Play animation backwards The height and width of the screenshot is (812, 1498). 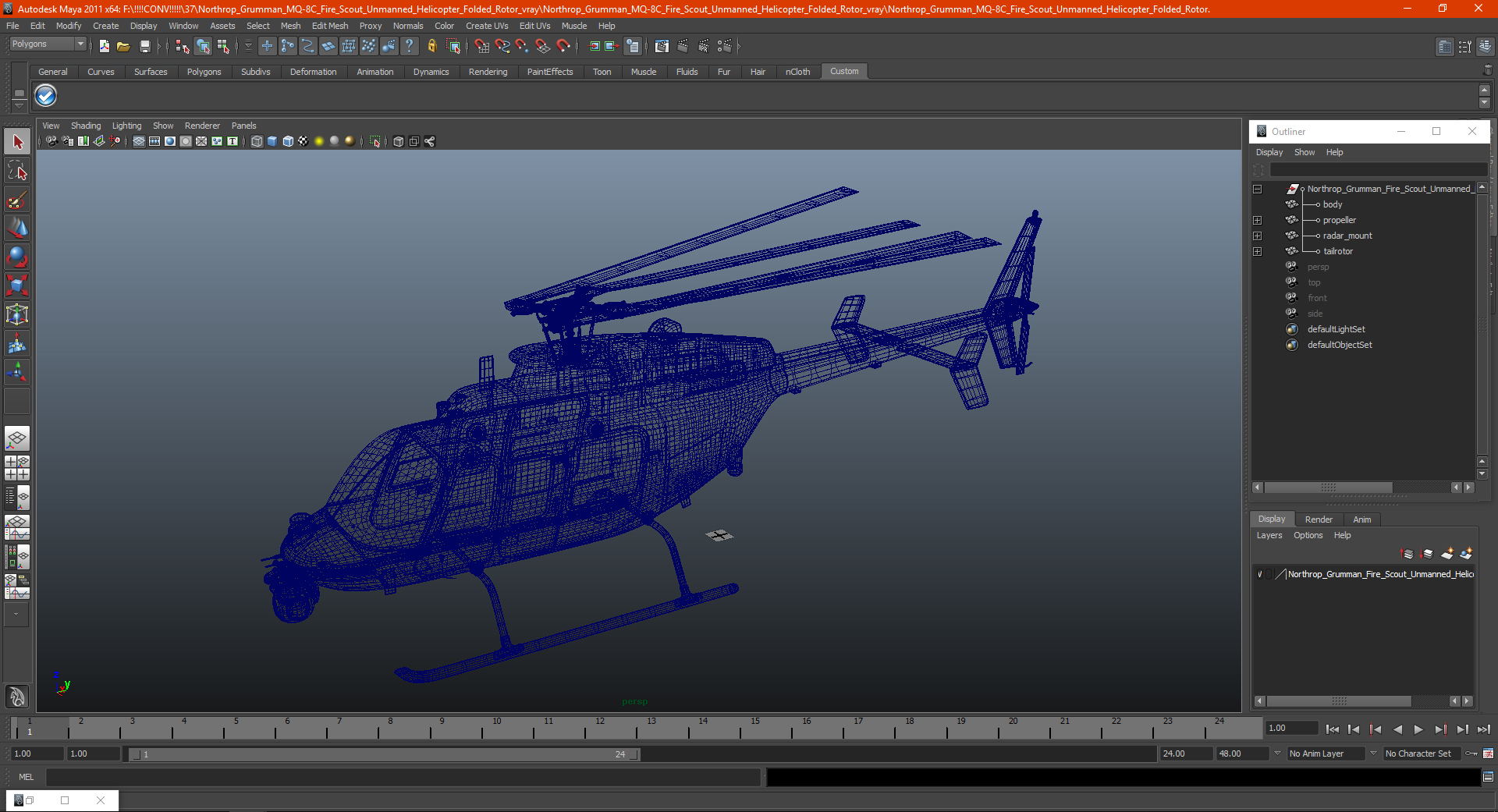point(1397,729)
